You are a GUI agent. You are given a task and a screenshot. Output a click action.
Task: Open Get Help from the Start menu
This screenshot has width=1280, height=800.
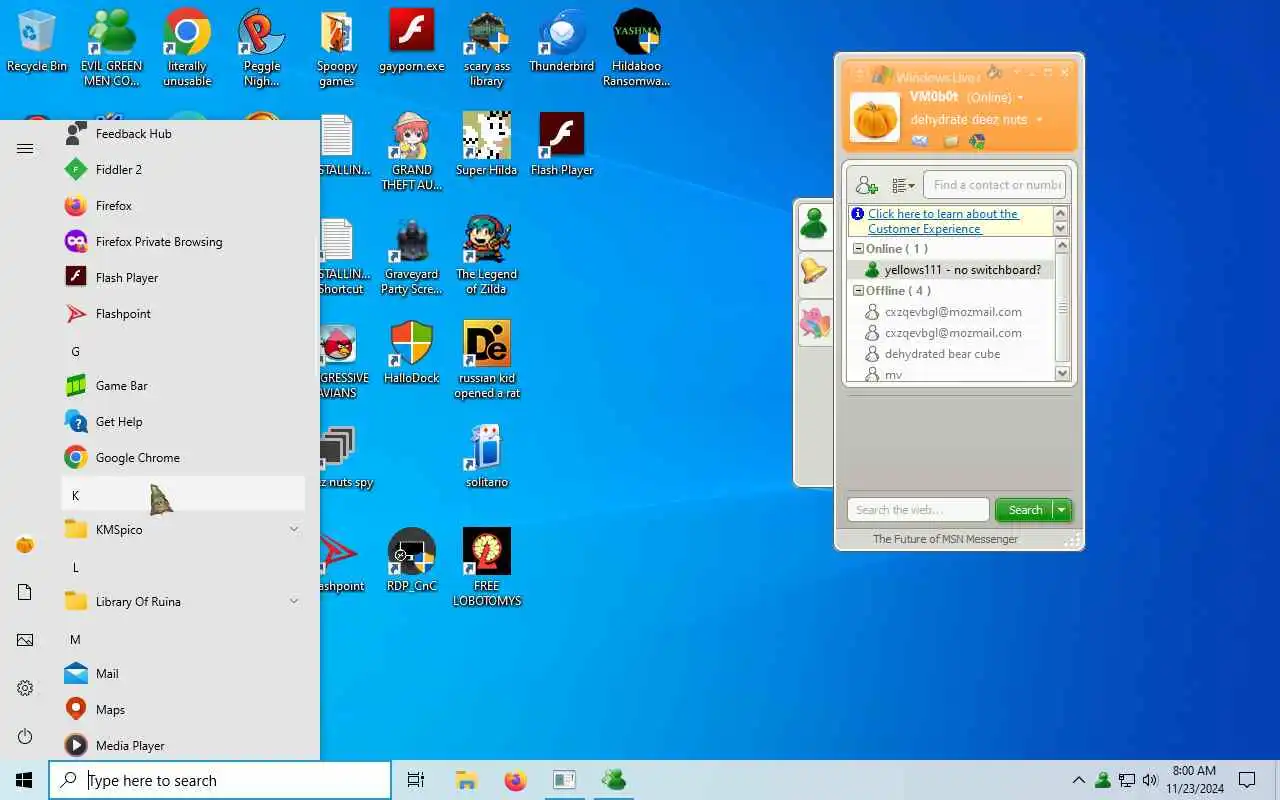point(183,422)
